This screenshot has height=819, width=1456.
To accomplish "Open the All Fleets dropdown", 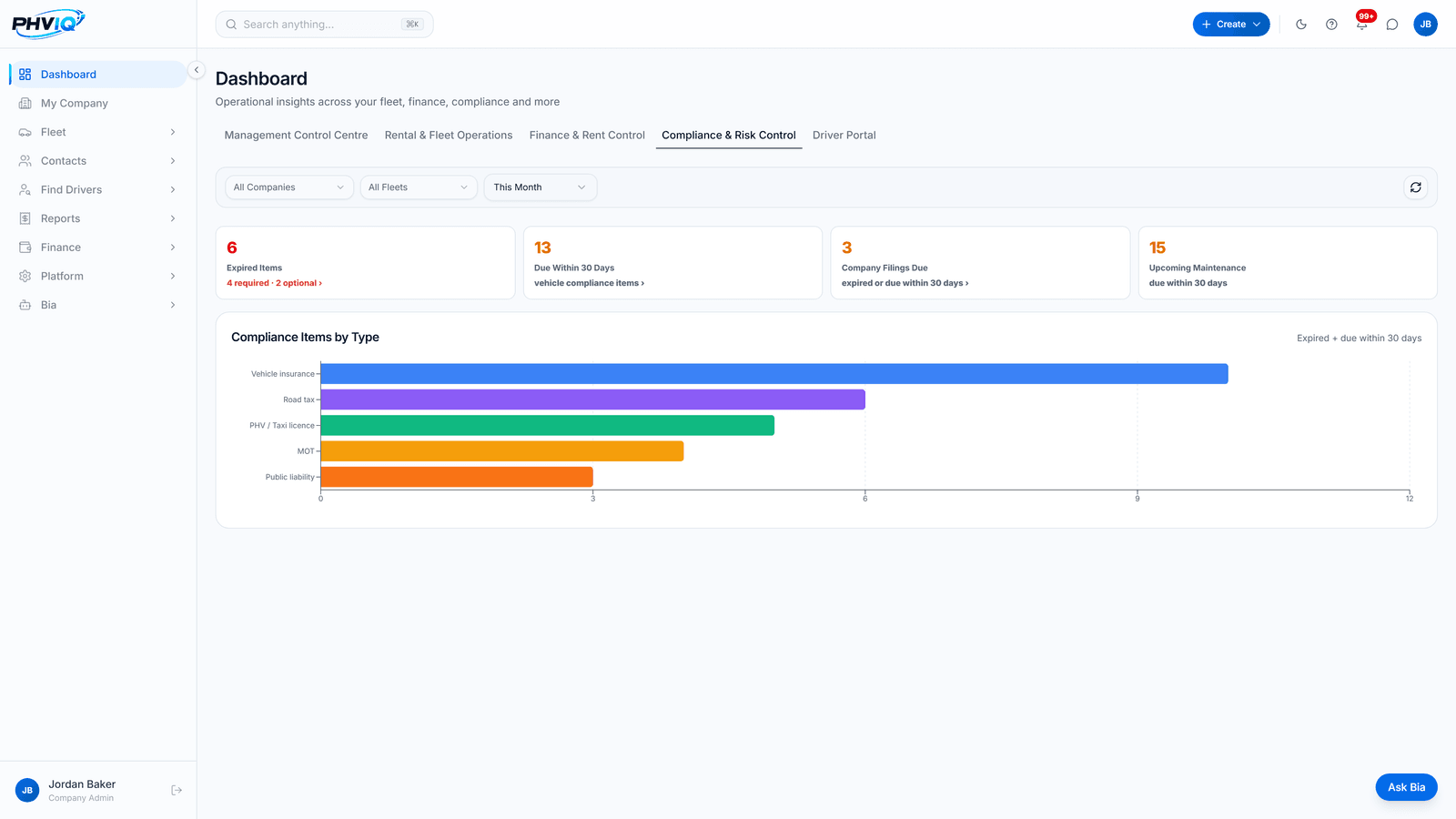I will click(x=419, y=187).
